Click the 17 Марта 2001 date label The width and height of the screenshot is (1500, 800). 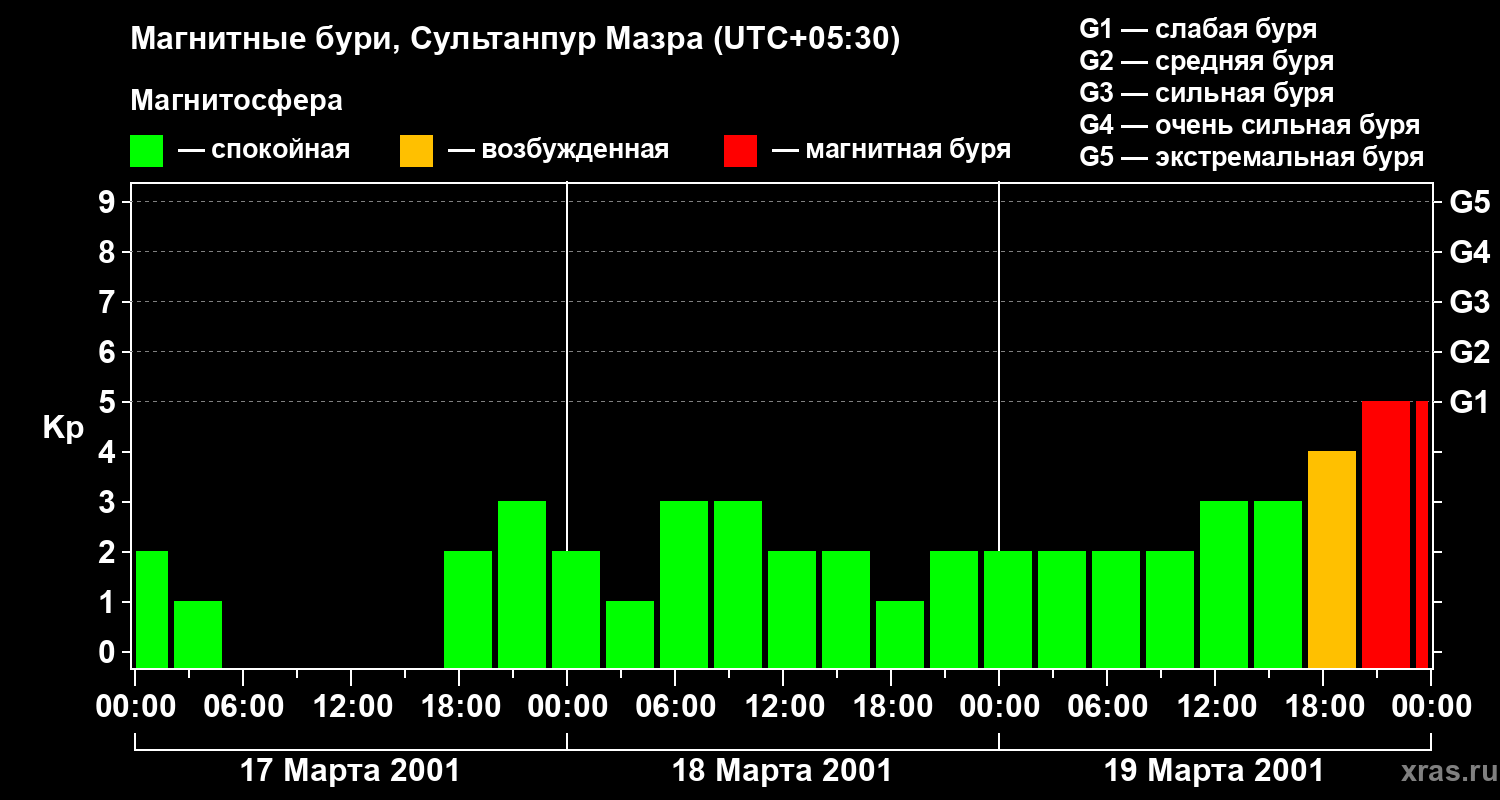[351, 771]
